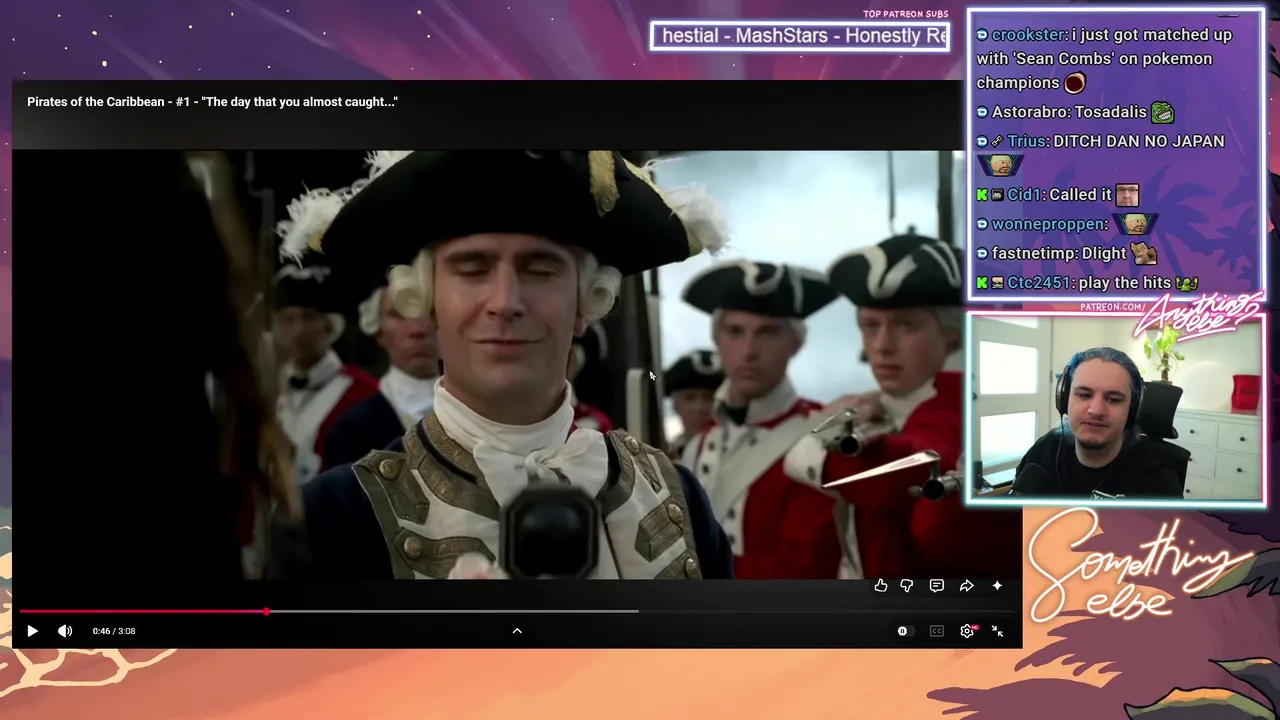Click the emote after 'play the hits'
Image resolution: width=1280 pixels, height=720 pixels.
1187,283
